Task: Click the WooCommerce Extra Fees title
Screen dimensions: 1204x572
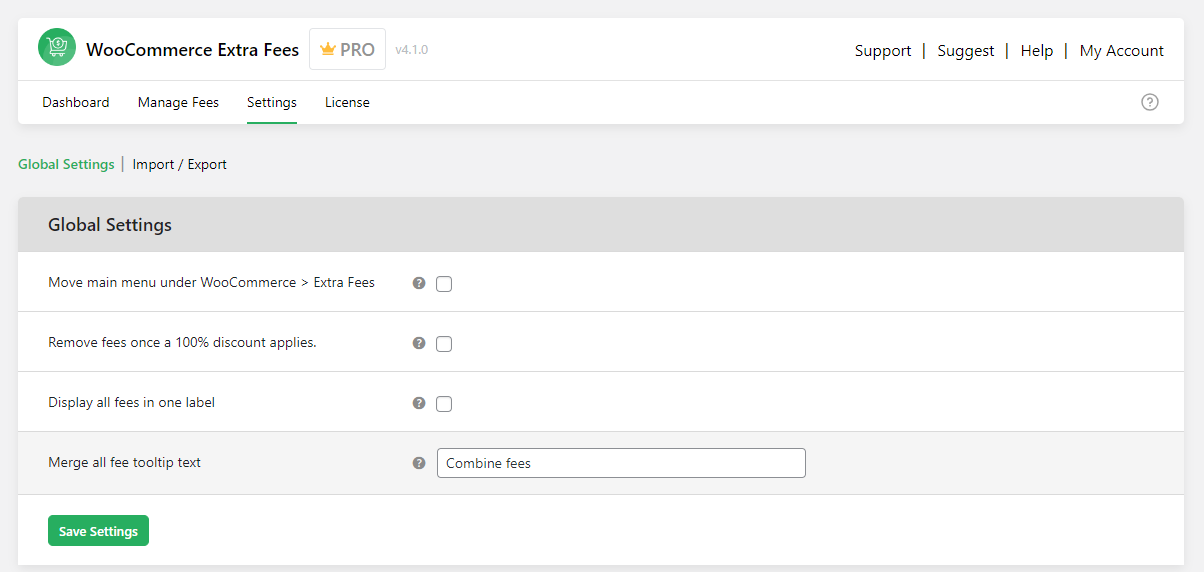Action: [x=193, y=49]
